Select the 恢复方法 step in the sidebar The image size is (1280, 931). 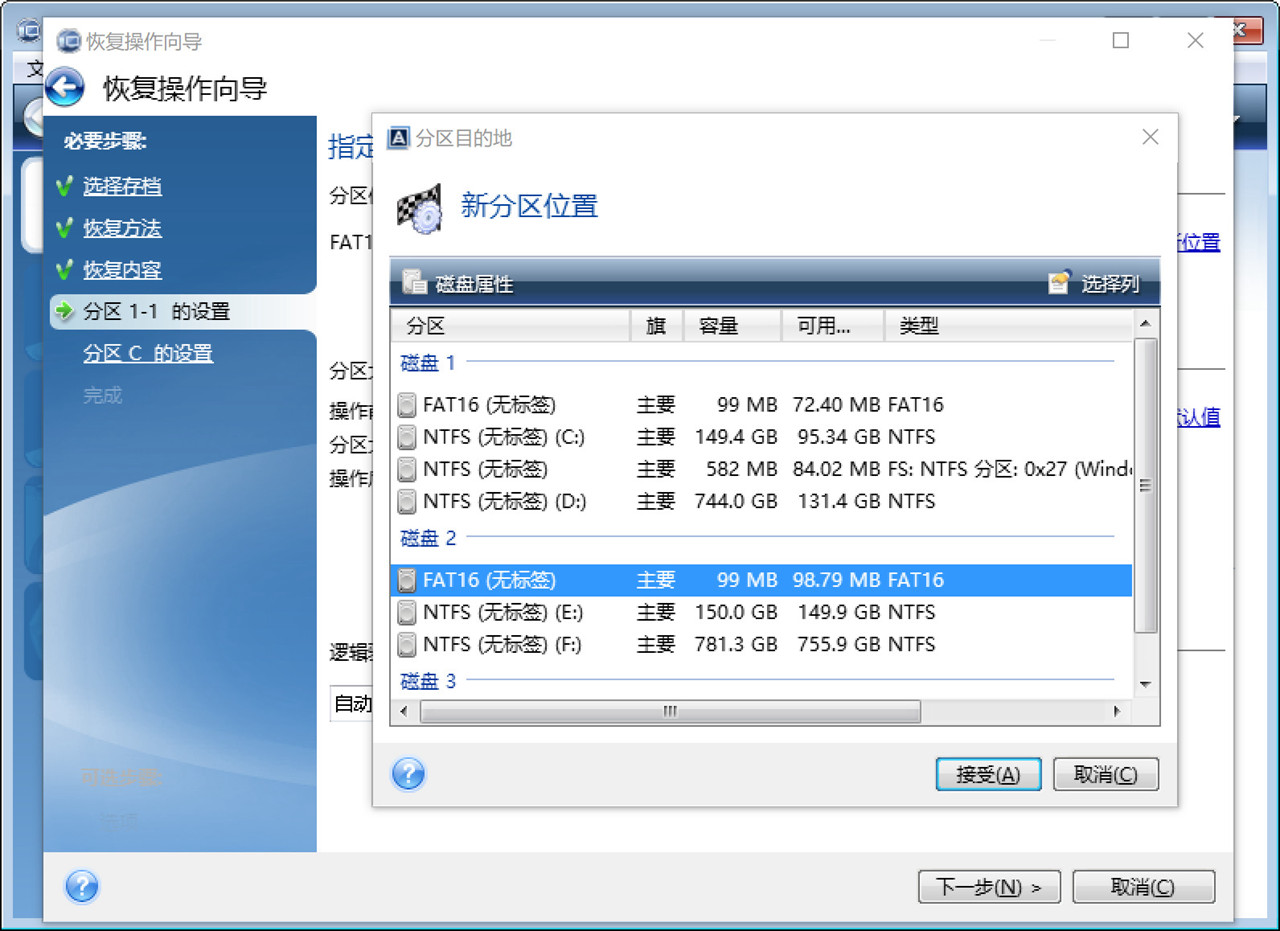click(122, 227)
